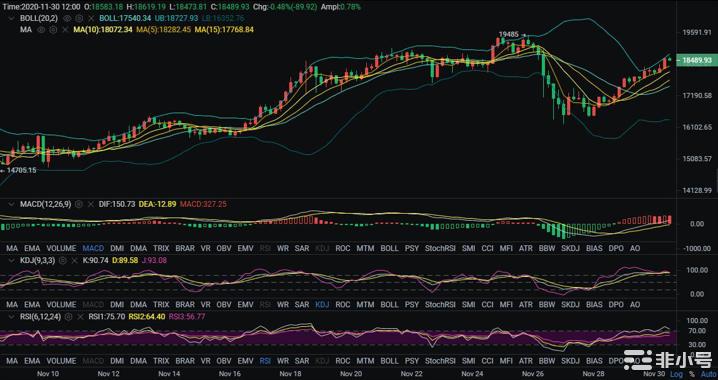Open RSI(6,12,24) settings gear
This screenshot has width=718, height=380.
coord(69,316)
